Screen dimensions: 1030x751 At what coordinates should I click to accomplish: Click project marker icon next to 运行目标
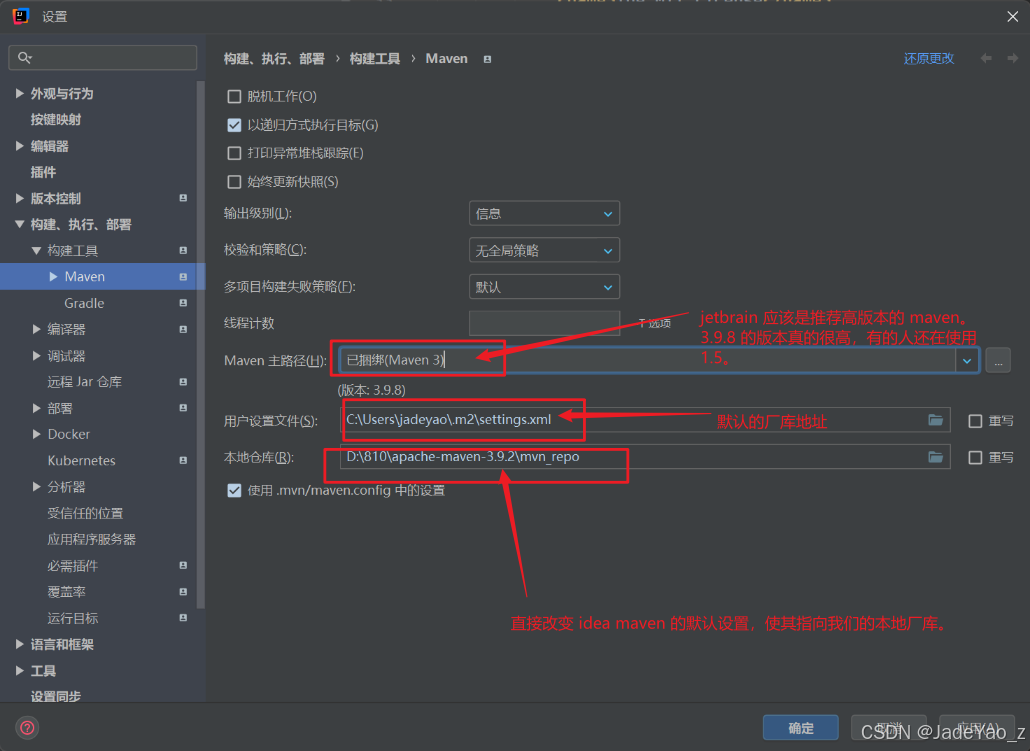coord(183,618)
